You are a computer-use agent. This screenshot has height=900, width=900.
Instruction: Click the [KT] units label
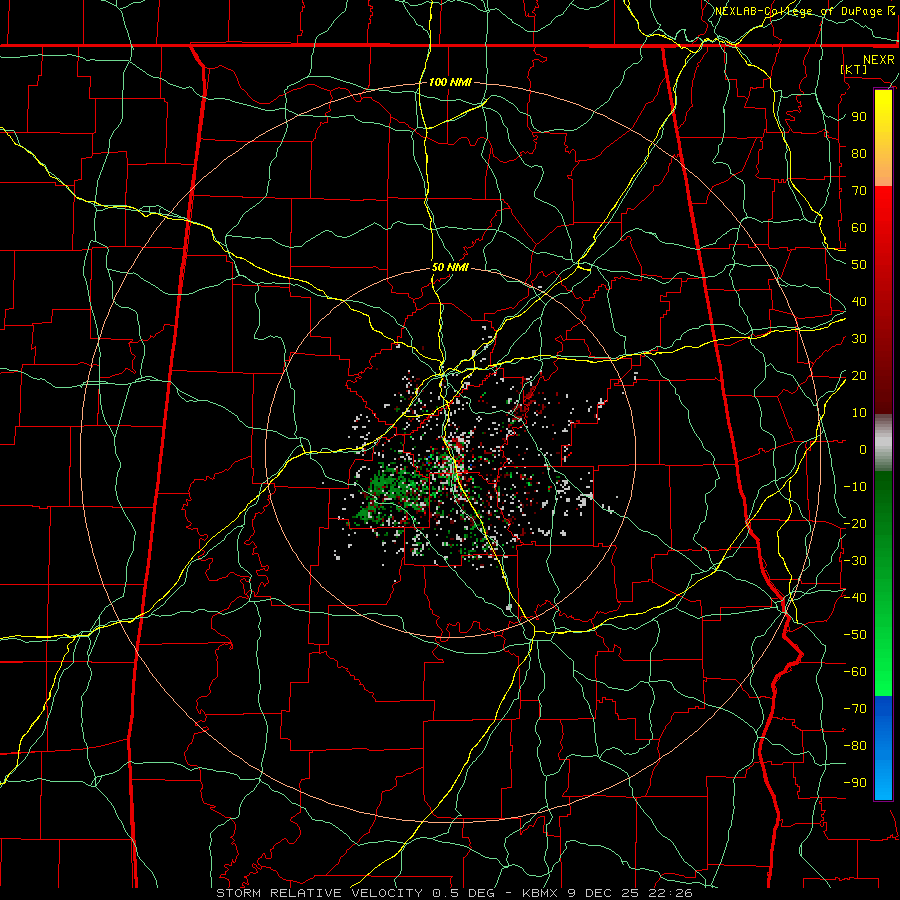click(854, 69)
